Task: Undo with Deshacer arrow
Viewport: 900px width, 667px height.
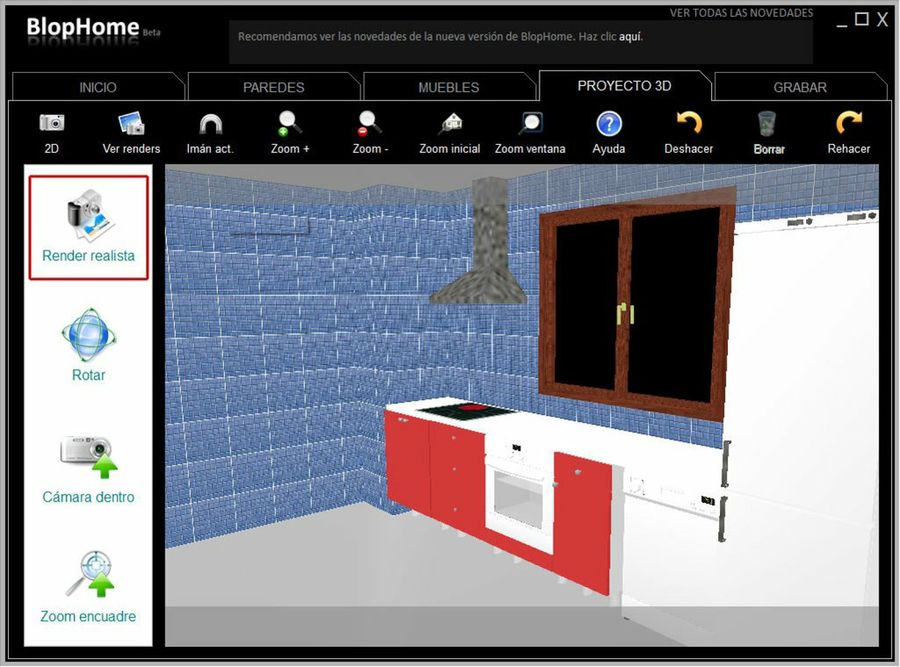Action: tap(688, 124)
